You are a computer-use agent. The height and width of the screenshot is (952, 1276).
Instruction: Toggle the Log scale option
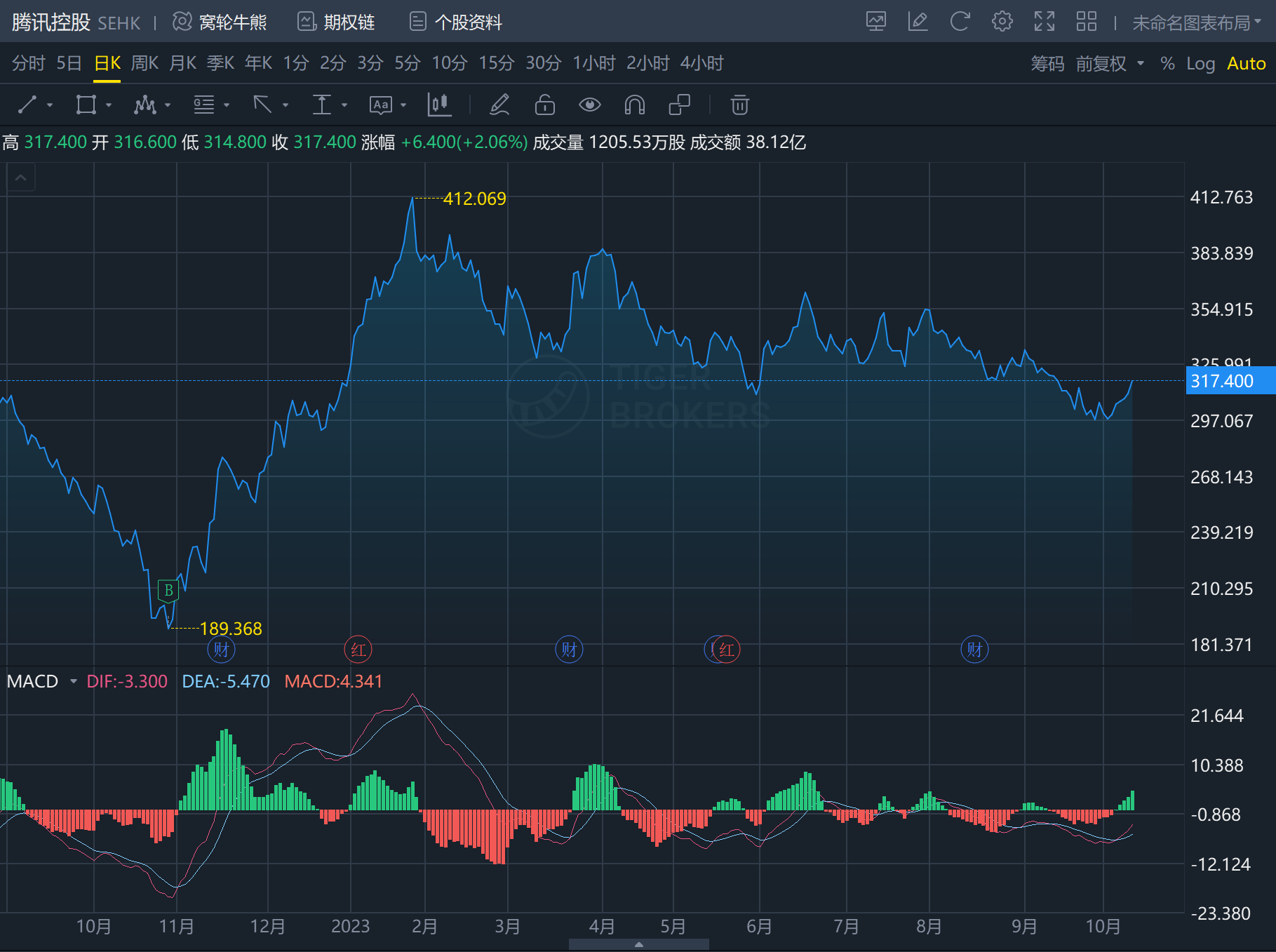click(x=1200, y=64)
